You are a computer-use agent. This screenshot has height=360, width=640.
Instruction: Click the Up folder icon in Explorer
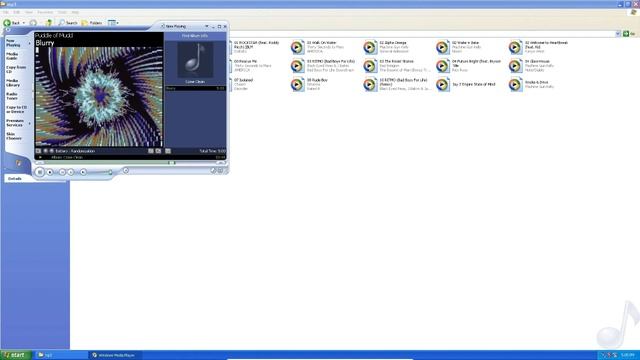coord(49,23)
